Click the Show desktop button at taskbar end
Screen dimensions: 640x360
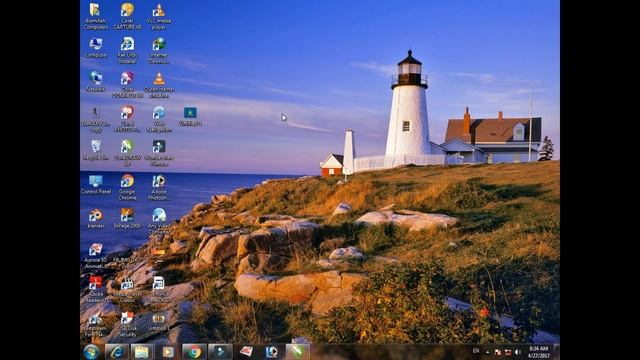(x=557, y=352)
